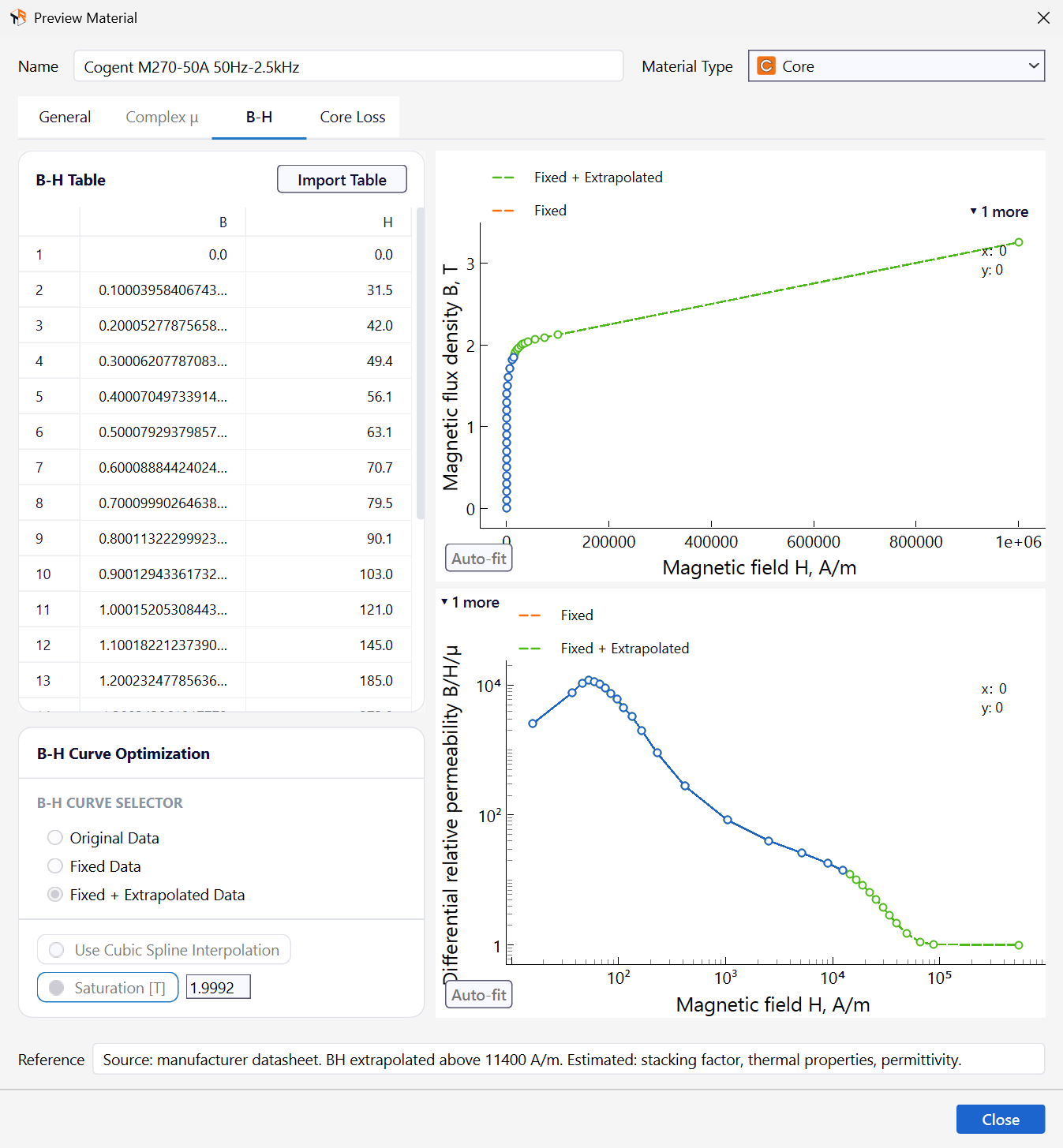
Task: Select H cell with value 103.0
Action: (328, 574)
